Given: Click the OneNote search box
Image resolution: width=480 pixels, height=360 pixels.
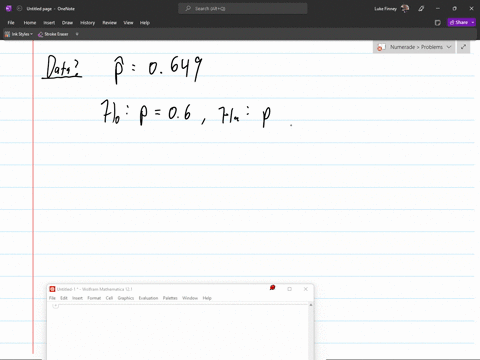Looking at the screenshot, I should click(x=243, y=9).
